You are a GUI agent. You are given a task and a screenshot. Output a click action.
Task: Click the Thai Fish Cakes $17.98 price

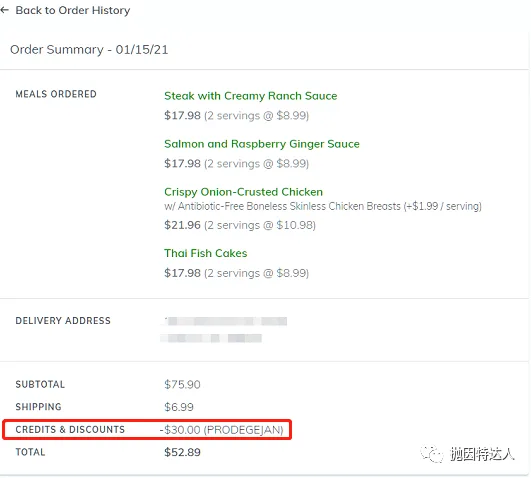[182, 273]
